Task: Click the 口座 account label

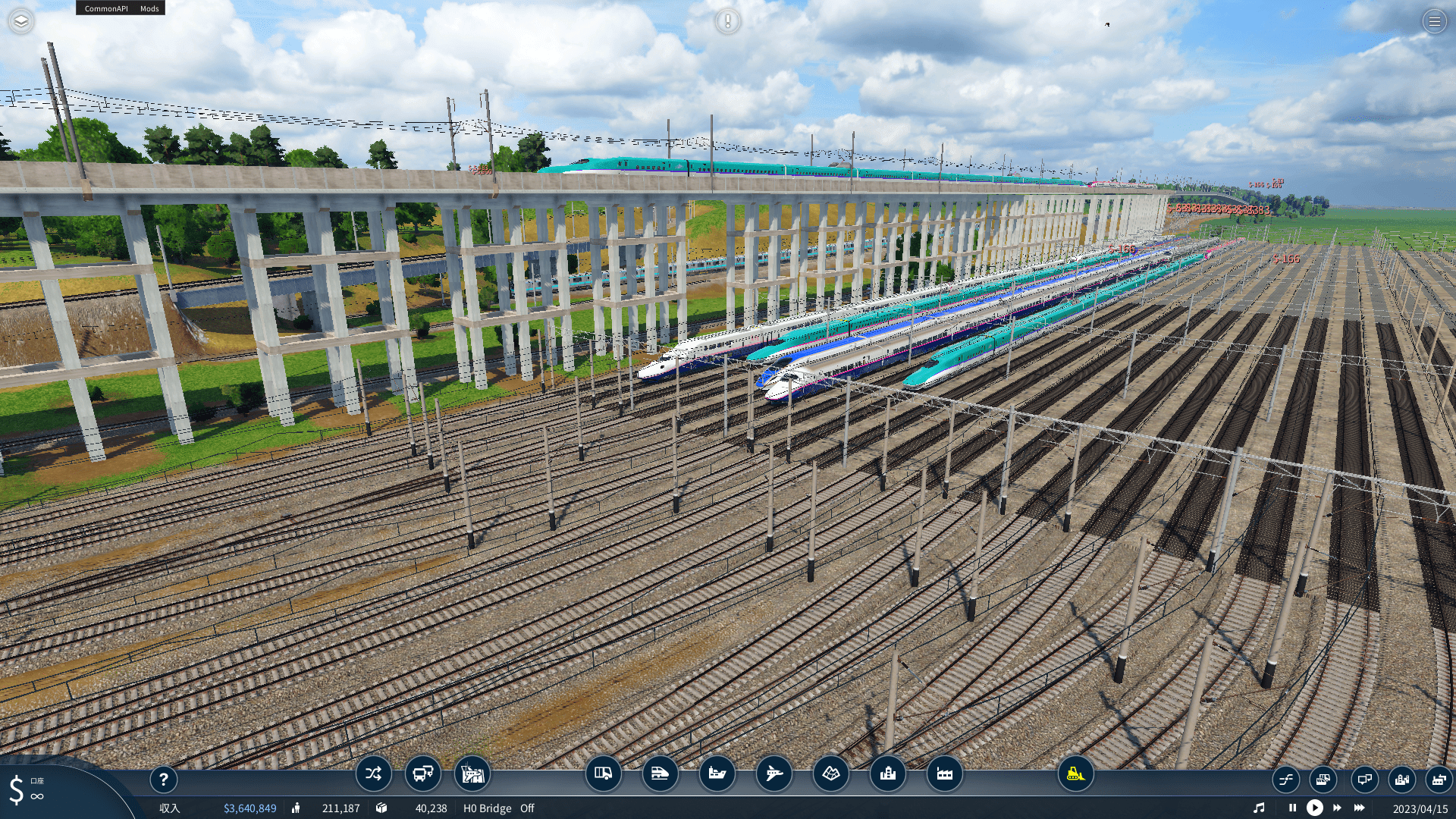Action: click(37, 780)
